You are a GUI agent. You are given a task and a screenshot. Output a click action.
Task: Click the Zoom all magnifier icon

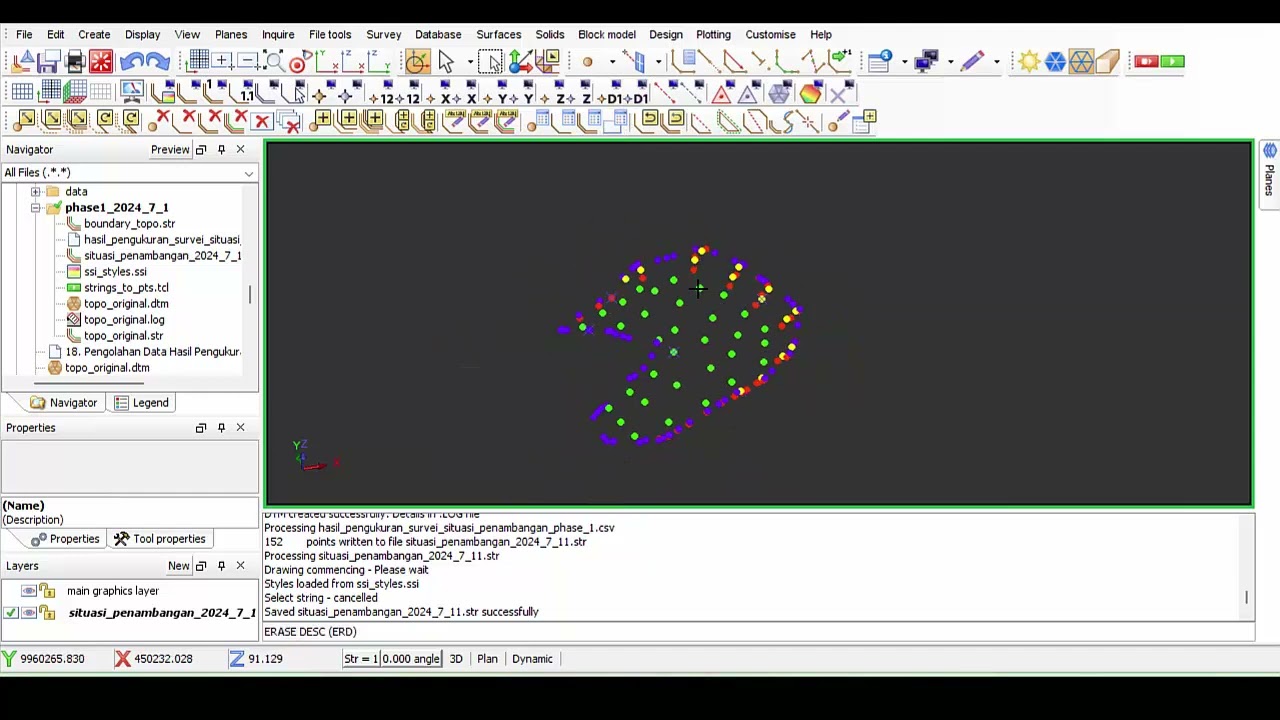(x=274, y=62)
